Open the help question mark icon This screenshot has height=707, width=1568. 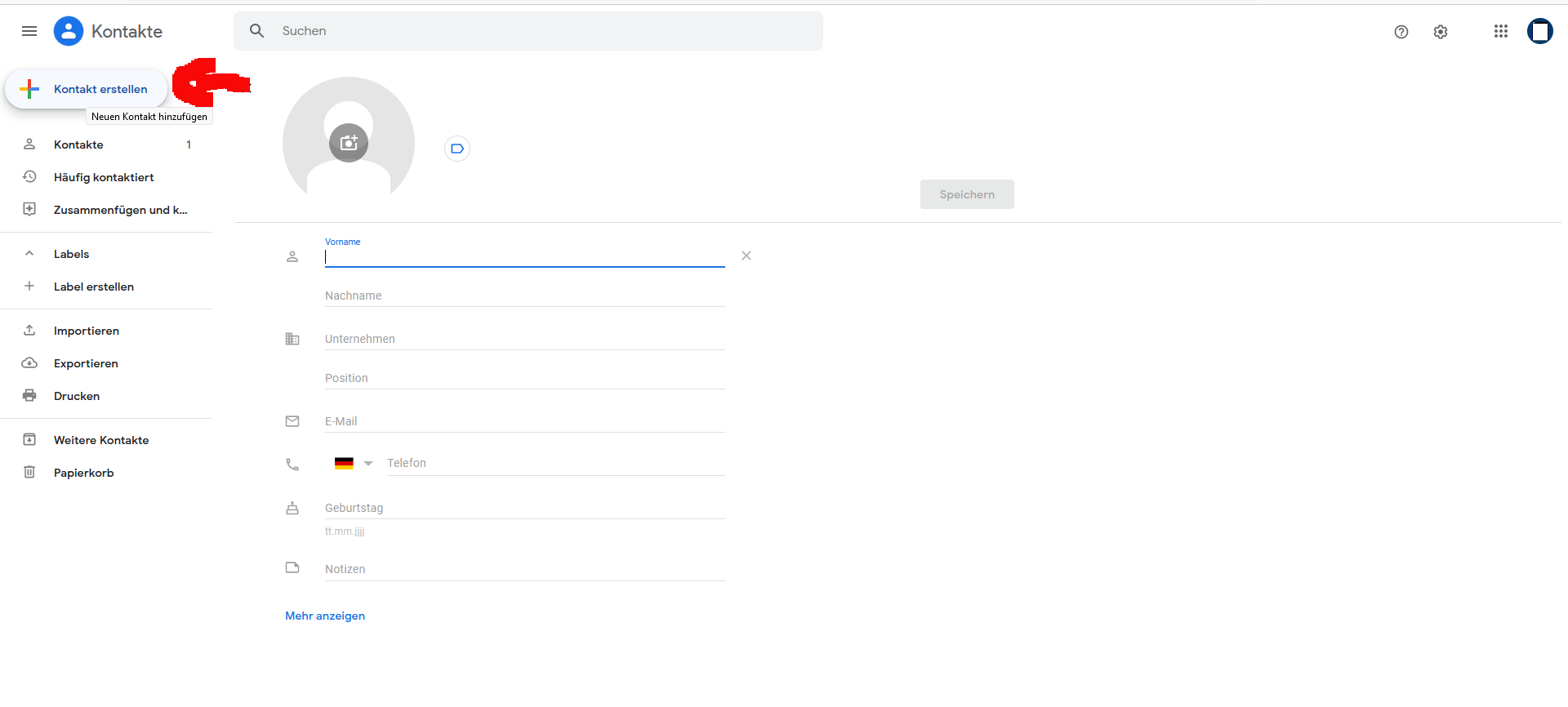(1401, 32)
